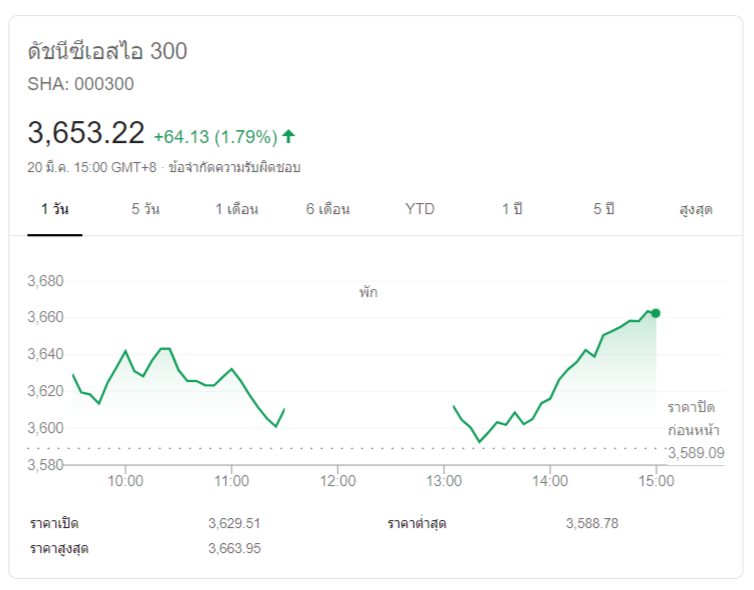Click the SHA: 000300 ticker text

[80, 84]
